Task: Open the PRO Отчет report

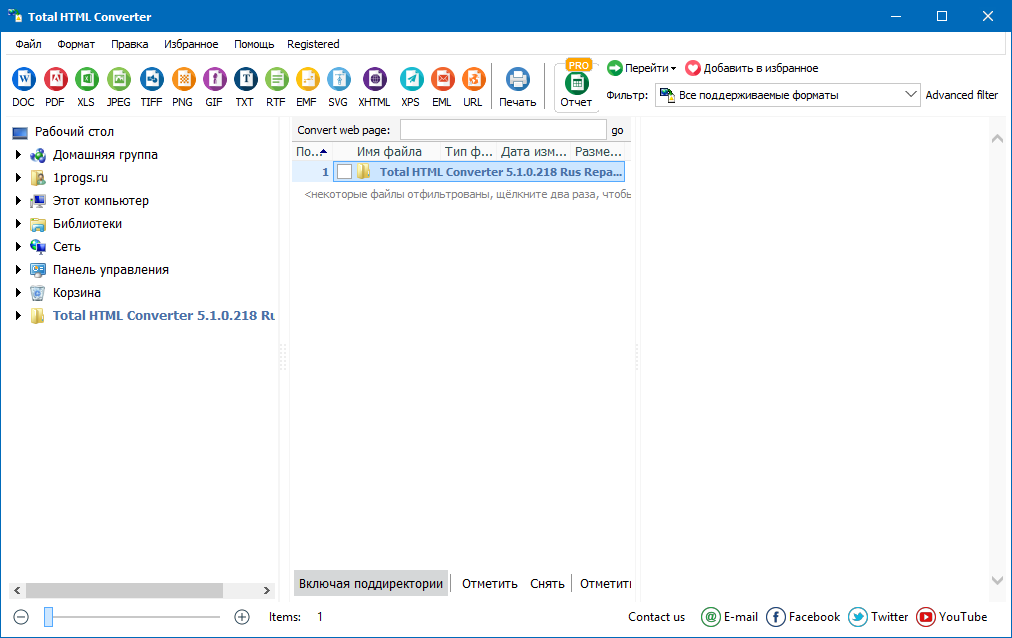Action: pos(576,85)
